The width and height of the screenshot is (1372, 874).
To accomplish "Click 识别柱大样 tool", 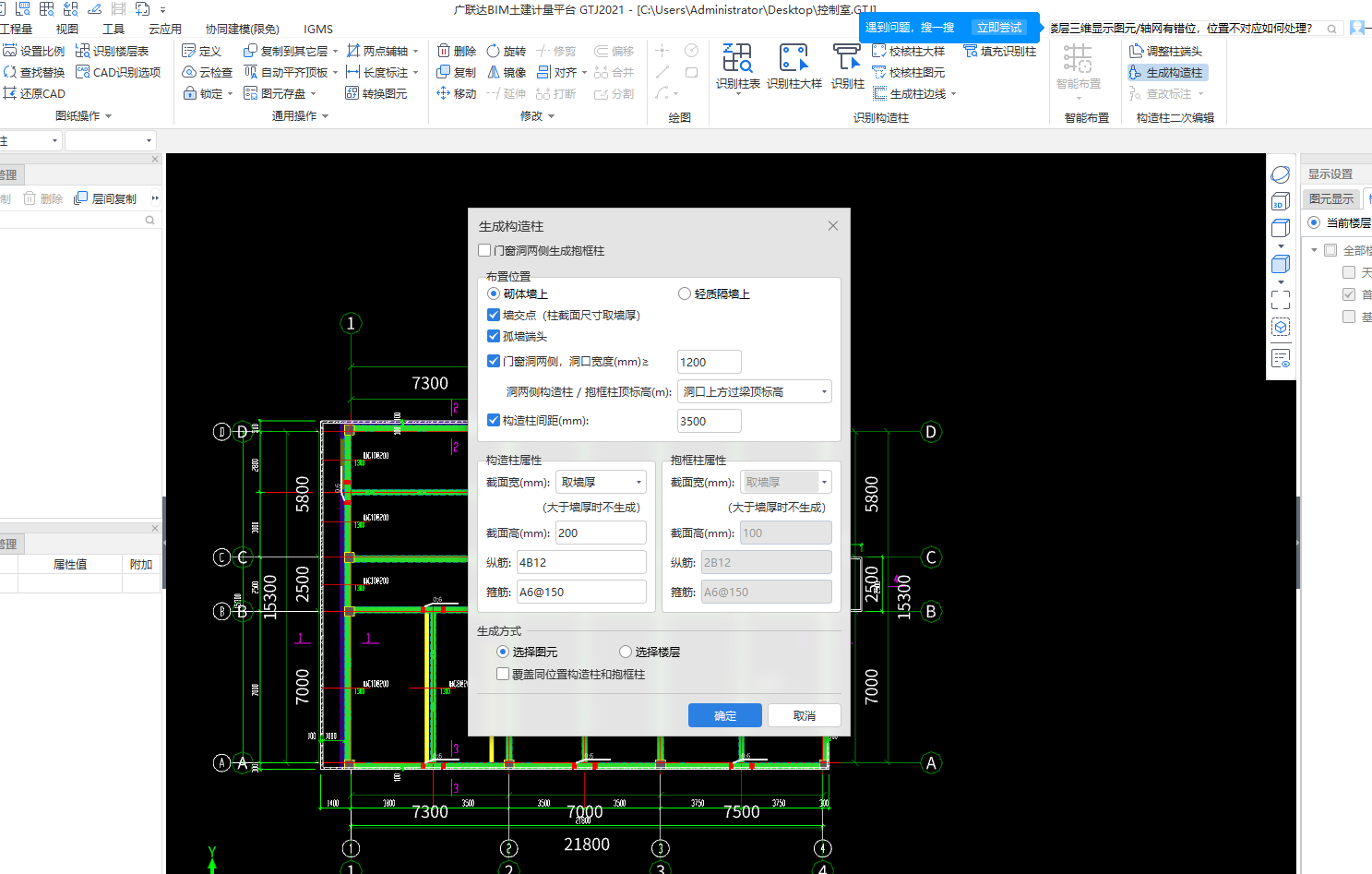I will pyautogui.click(x=793, y=66).
